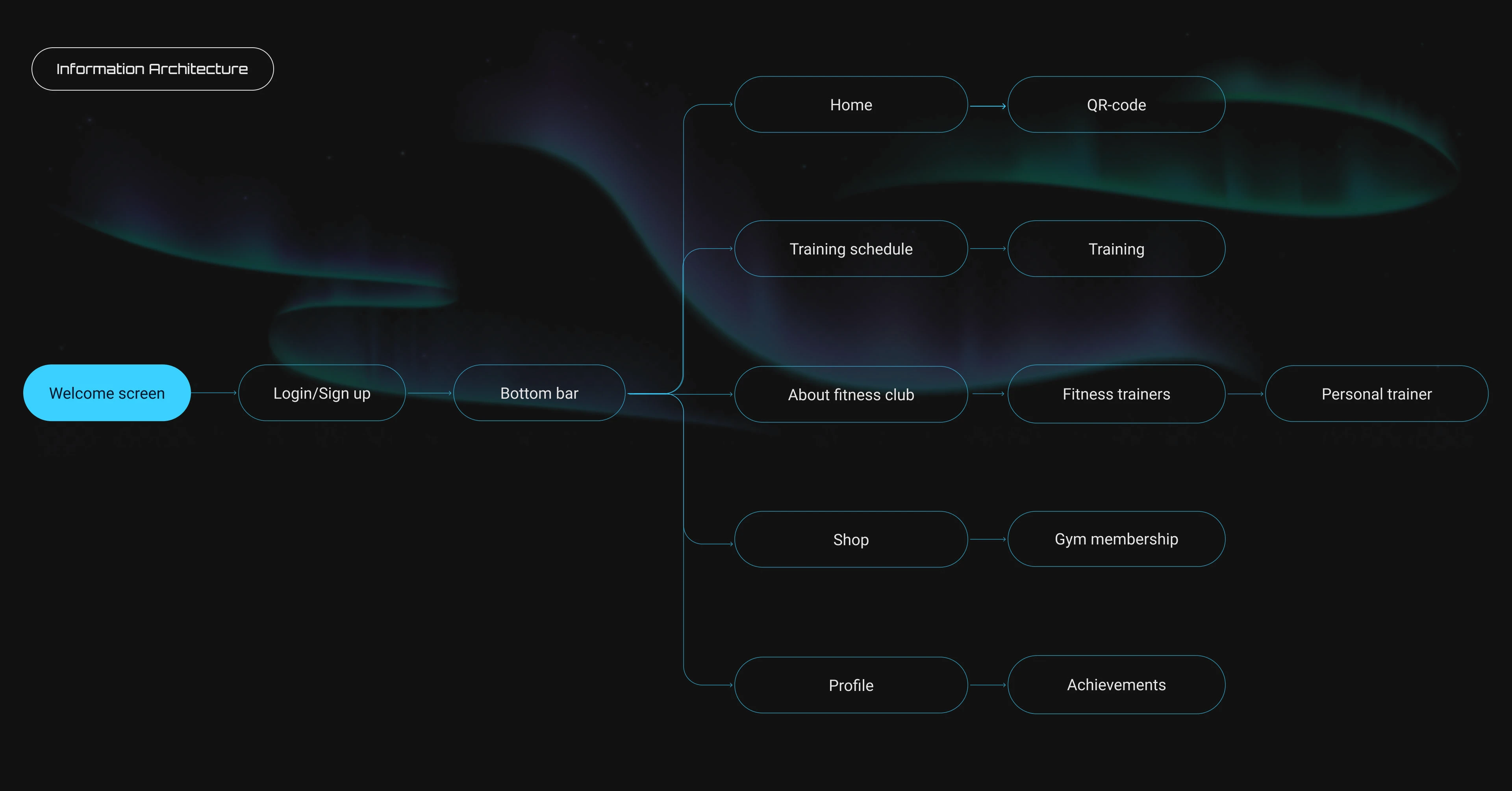Click the About fitness club node
The image size is (1512, 791).
850,395
